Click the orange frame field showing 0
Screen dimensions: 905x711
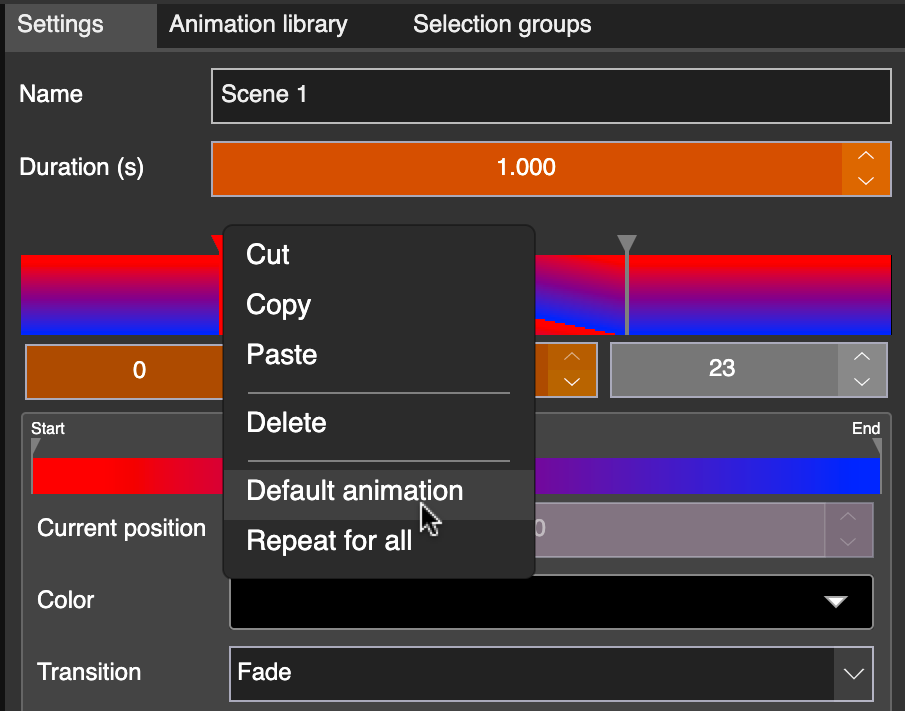tap(124, 371)
